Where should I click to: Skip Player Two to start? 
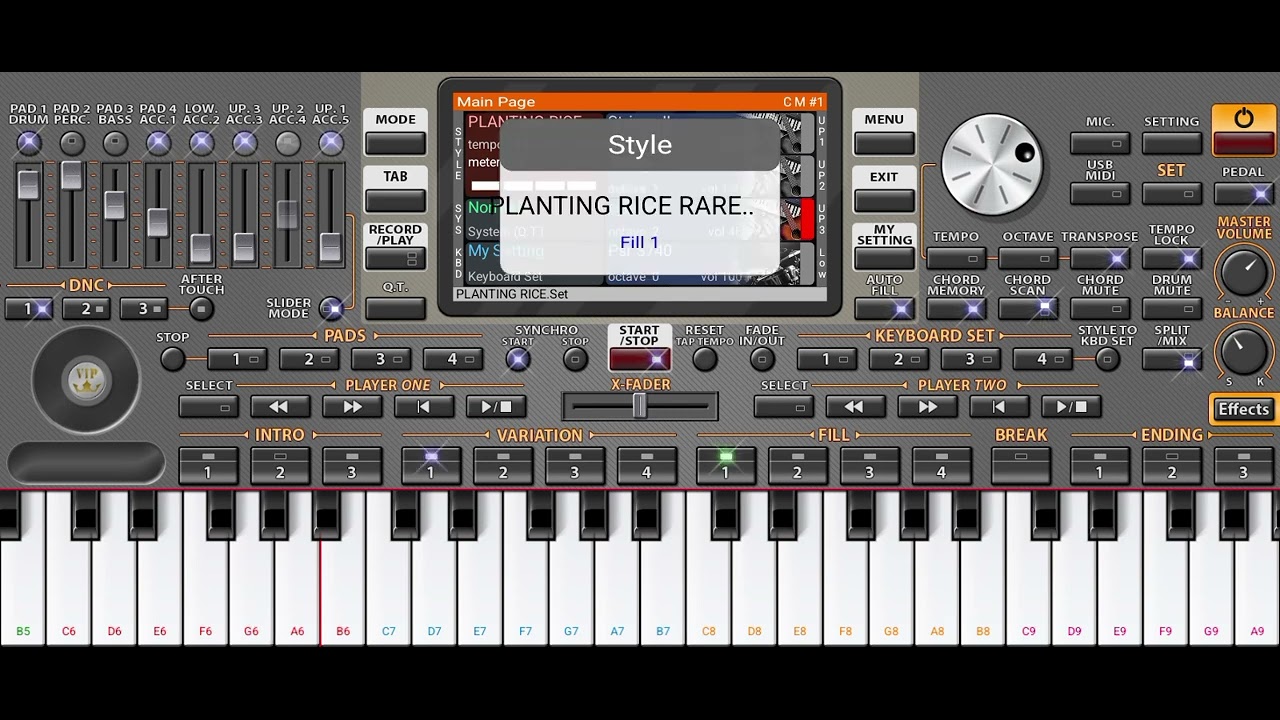(999, 407)
